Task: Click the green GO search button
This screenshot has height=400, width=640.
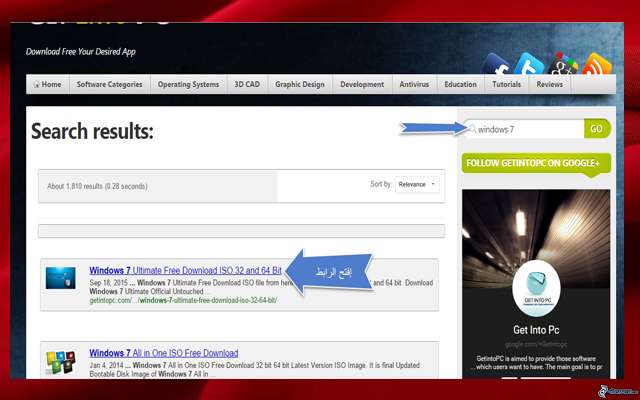Action: click(597, 129)
